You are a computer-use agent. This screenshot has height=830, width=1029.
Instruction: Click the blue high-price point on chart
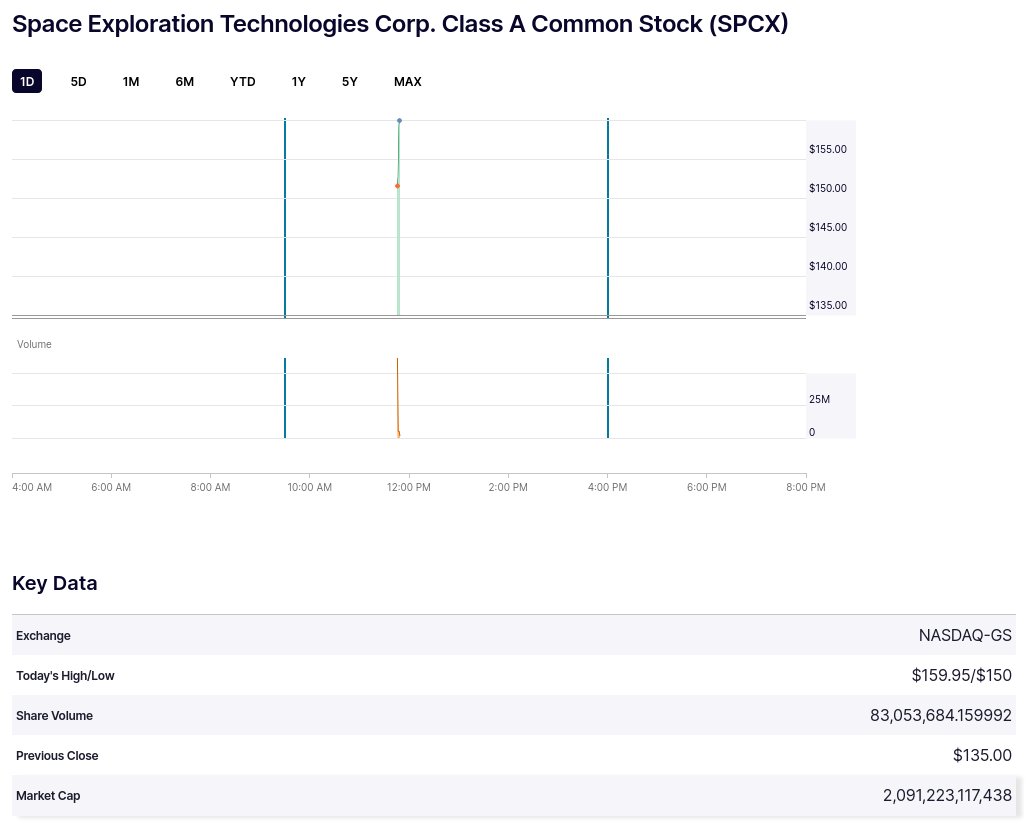pyautogui.click(x=399, y=121)
